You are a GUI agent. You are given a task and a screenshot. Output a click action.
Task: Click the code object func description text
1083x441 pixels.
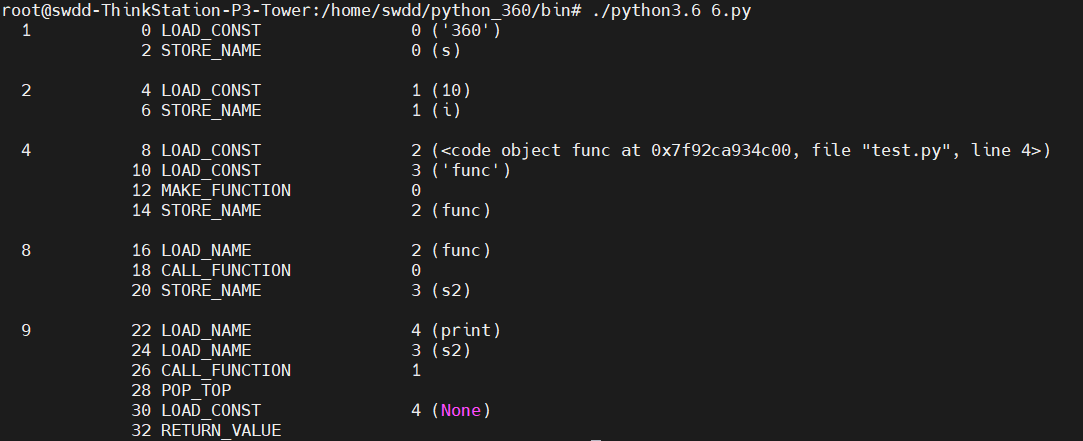click(x=742, y=150)
